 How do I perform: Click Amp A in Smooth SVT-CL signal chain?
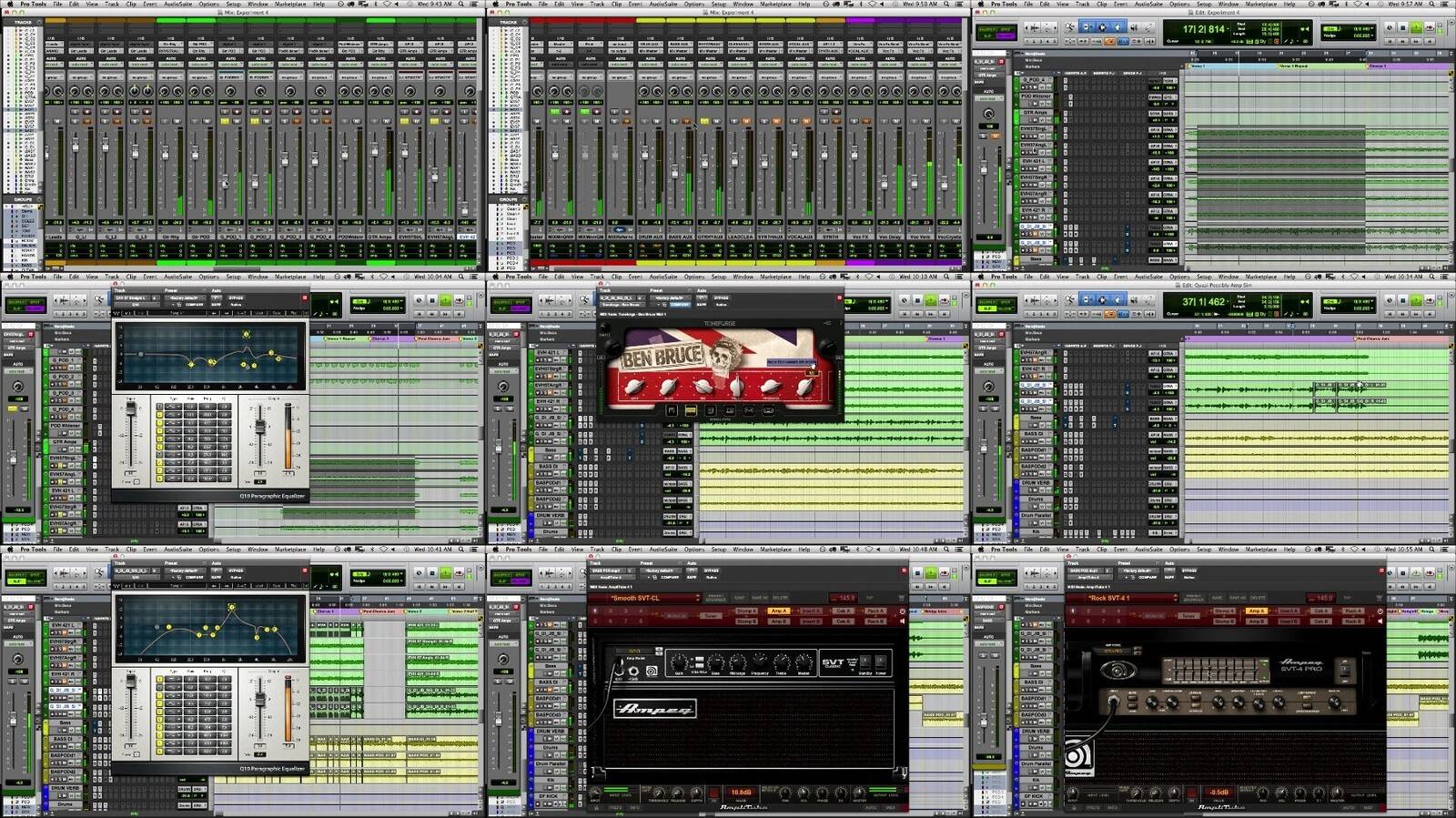(778, 611)
